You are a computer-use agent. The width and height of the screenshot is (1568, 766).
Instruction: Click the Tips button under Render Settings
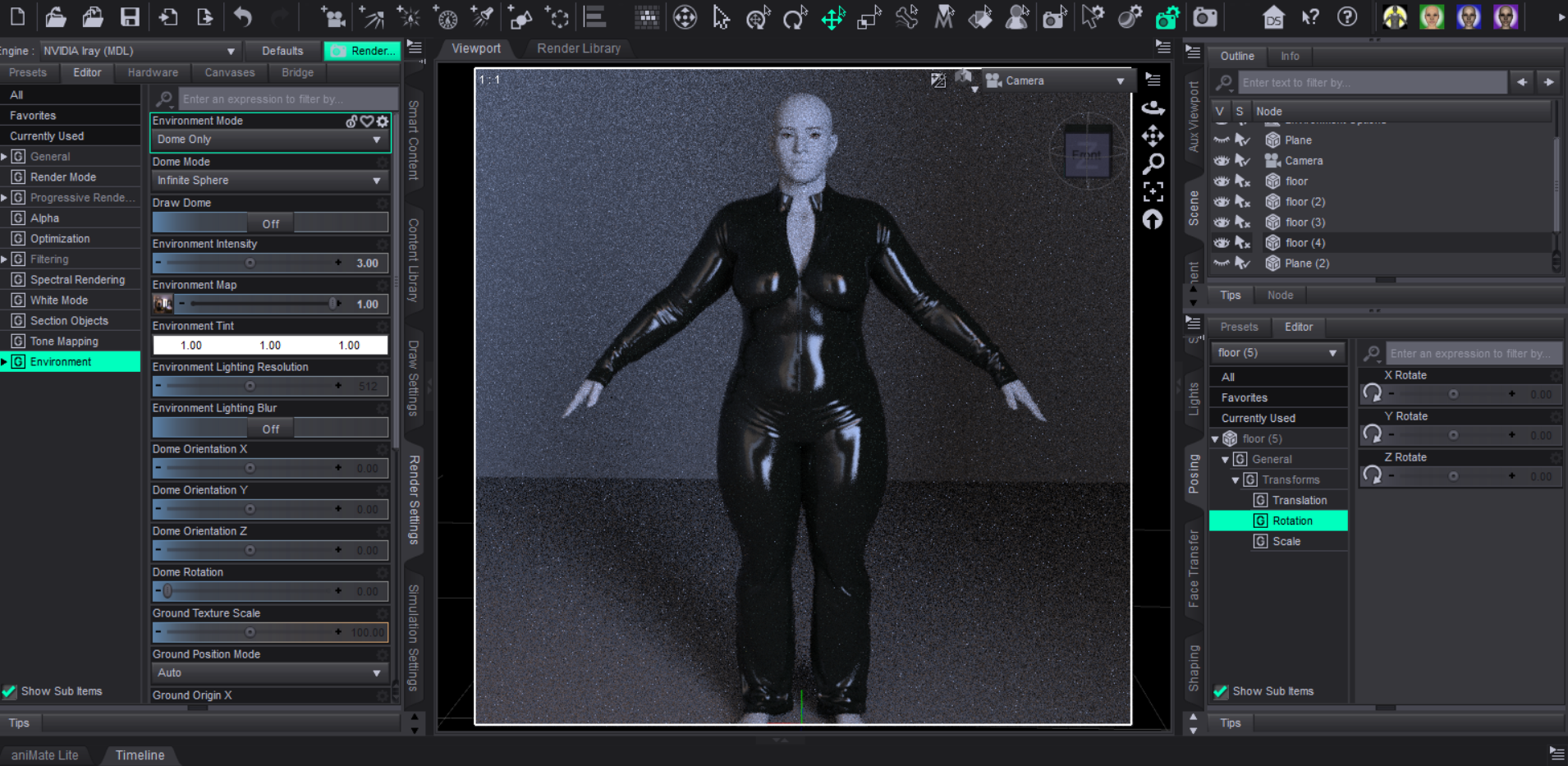[x=19, y=723]
